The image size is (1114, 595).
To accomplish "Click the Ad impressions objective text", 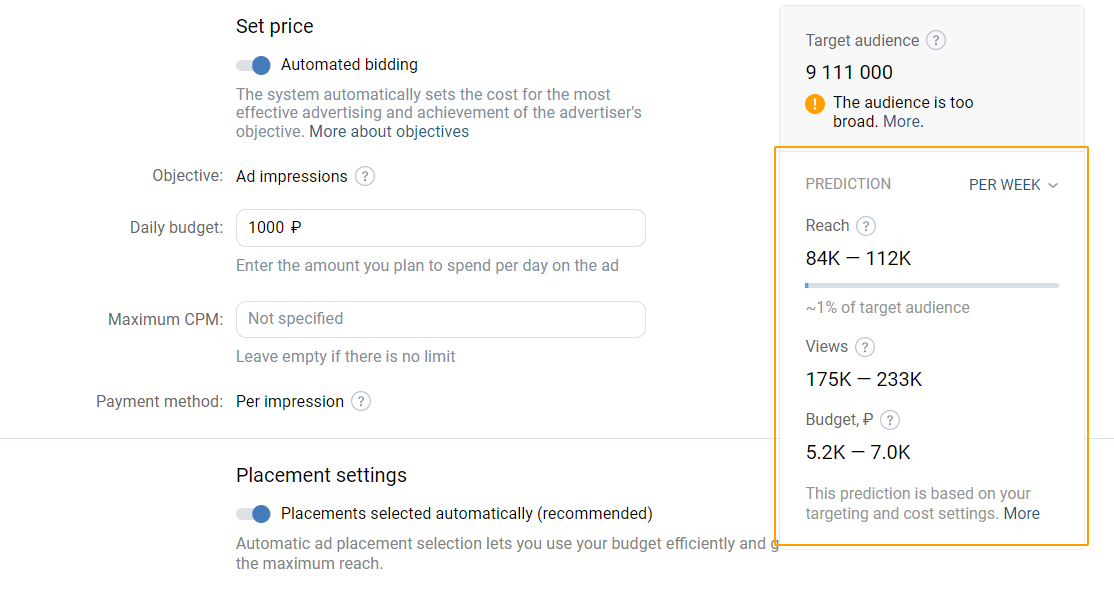I will pos(291,176).
